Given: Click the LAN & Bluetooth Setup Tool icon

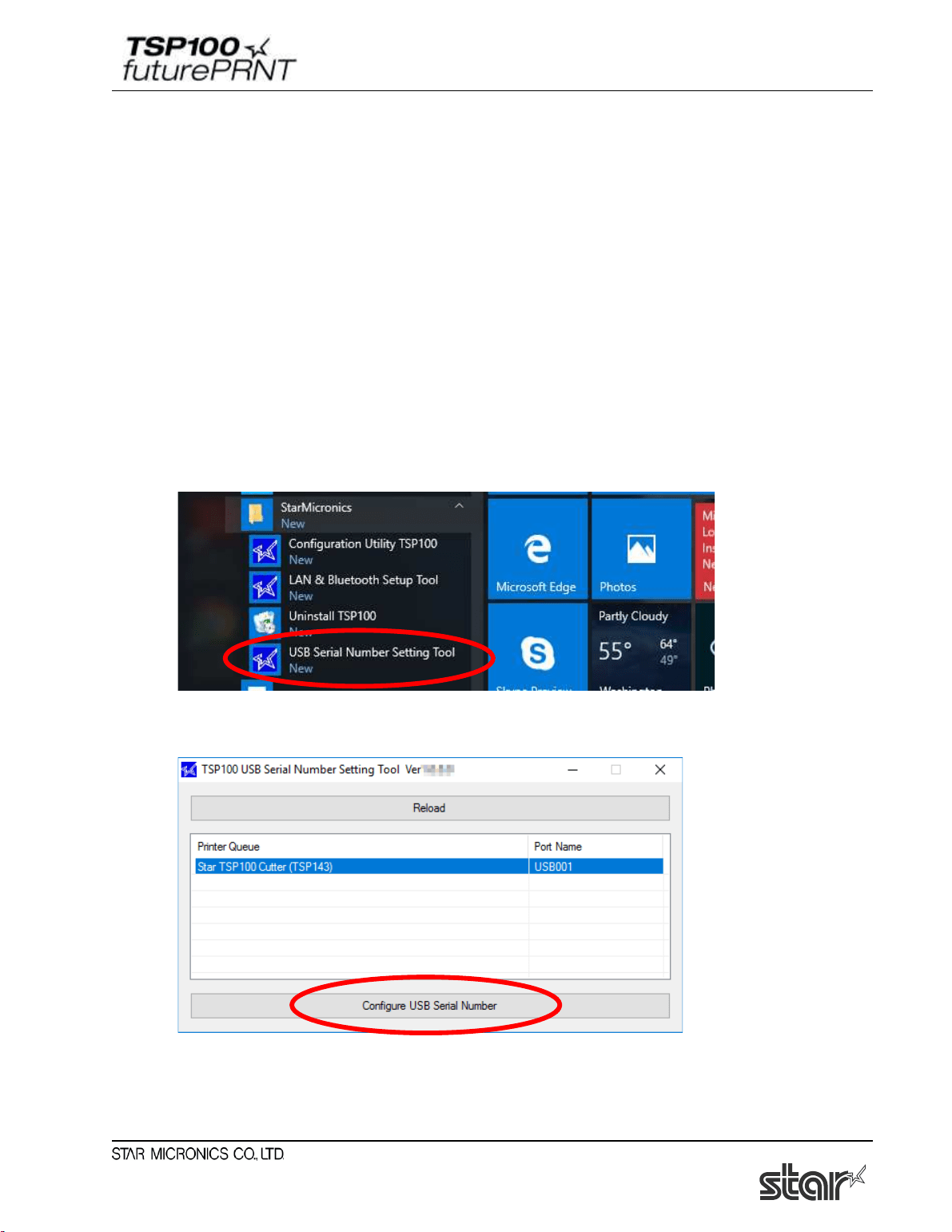Looking at the screenshot, I should pos(265,588).
